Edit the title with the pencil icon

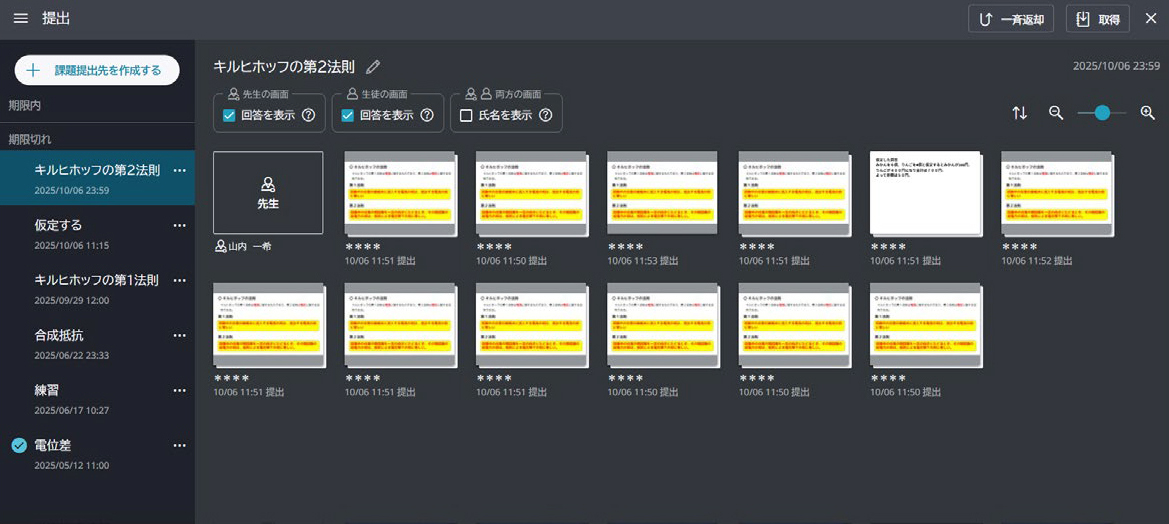tap(373, 66)
